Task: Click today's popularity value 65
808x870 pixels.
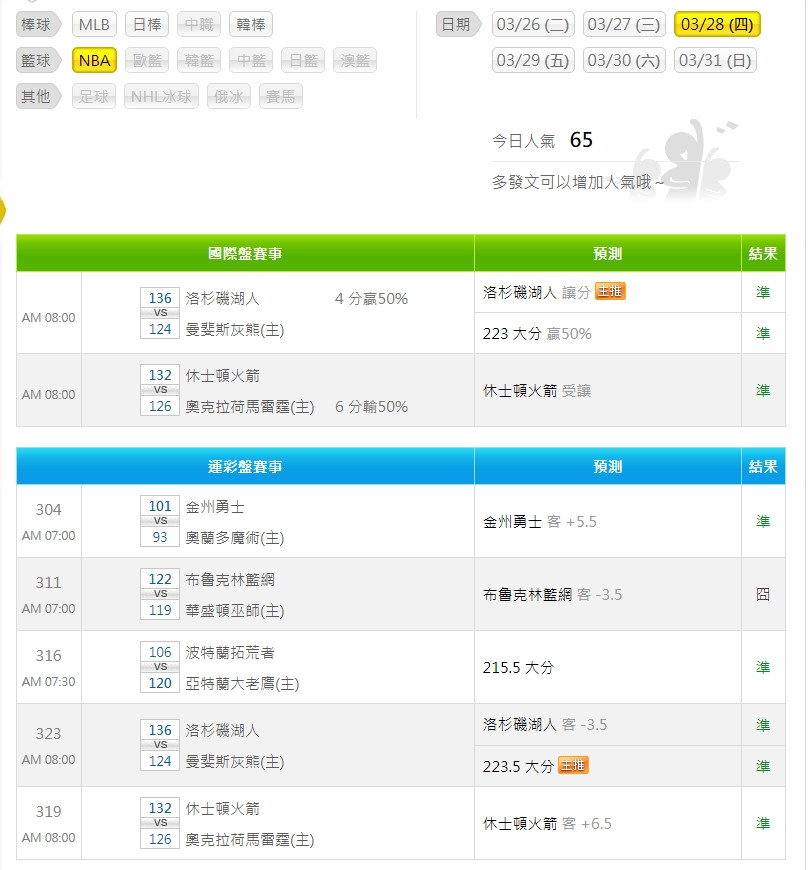Action: (x=581, y=140)
